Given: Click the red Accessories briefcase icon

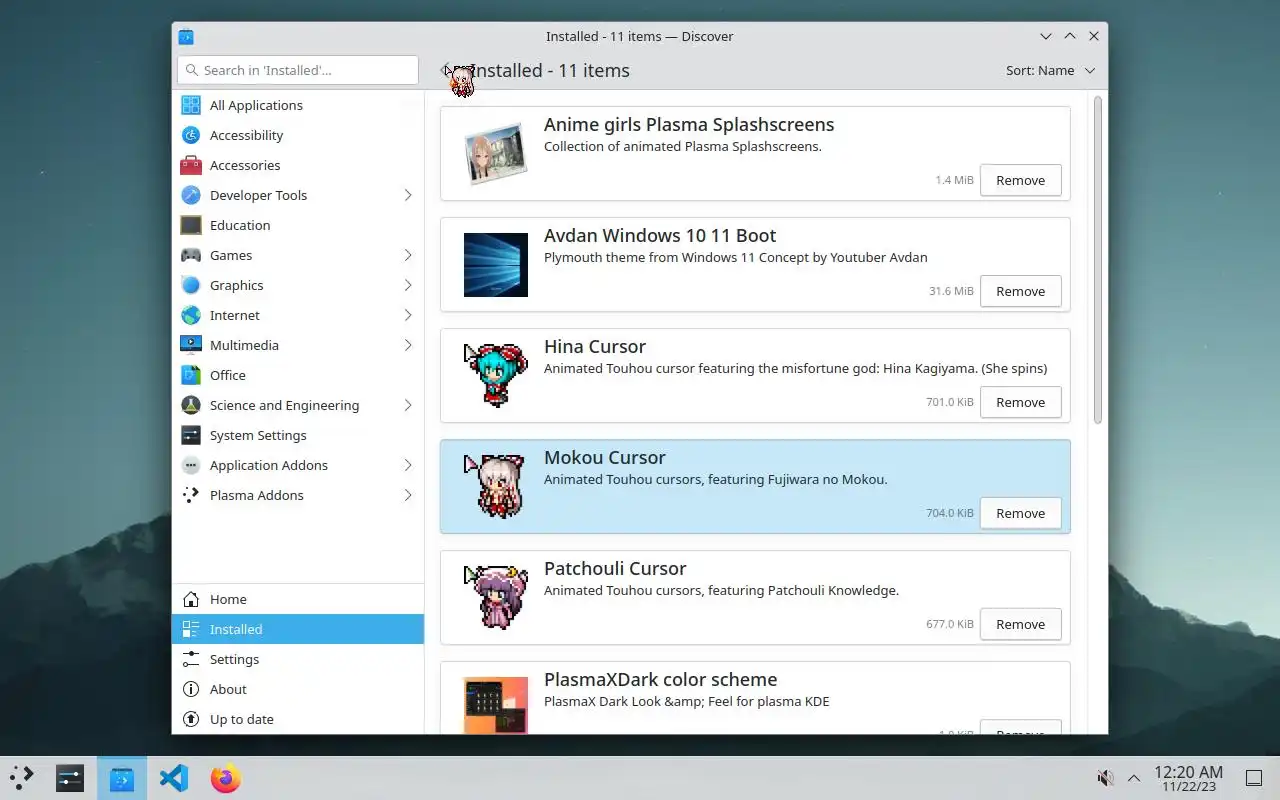Looking at the screenshot, I should pyautogui.click(x=191, y=165).
